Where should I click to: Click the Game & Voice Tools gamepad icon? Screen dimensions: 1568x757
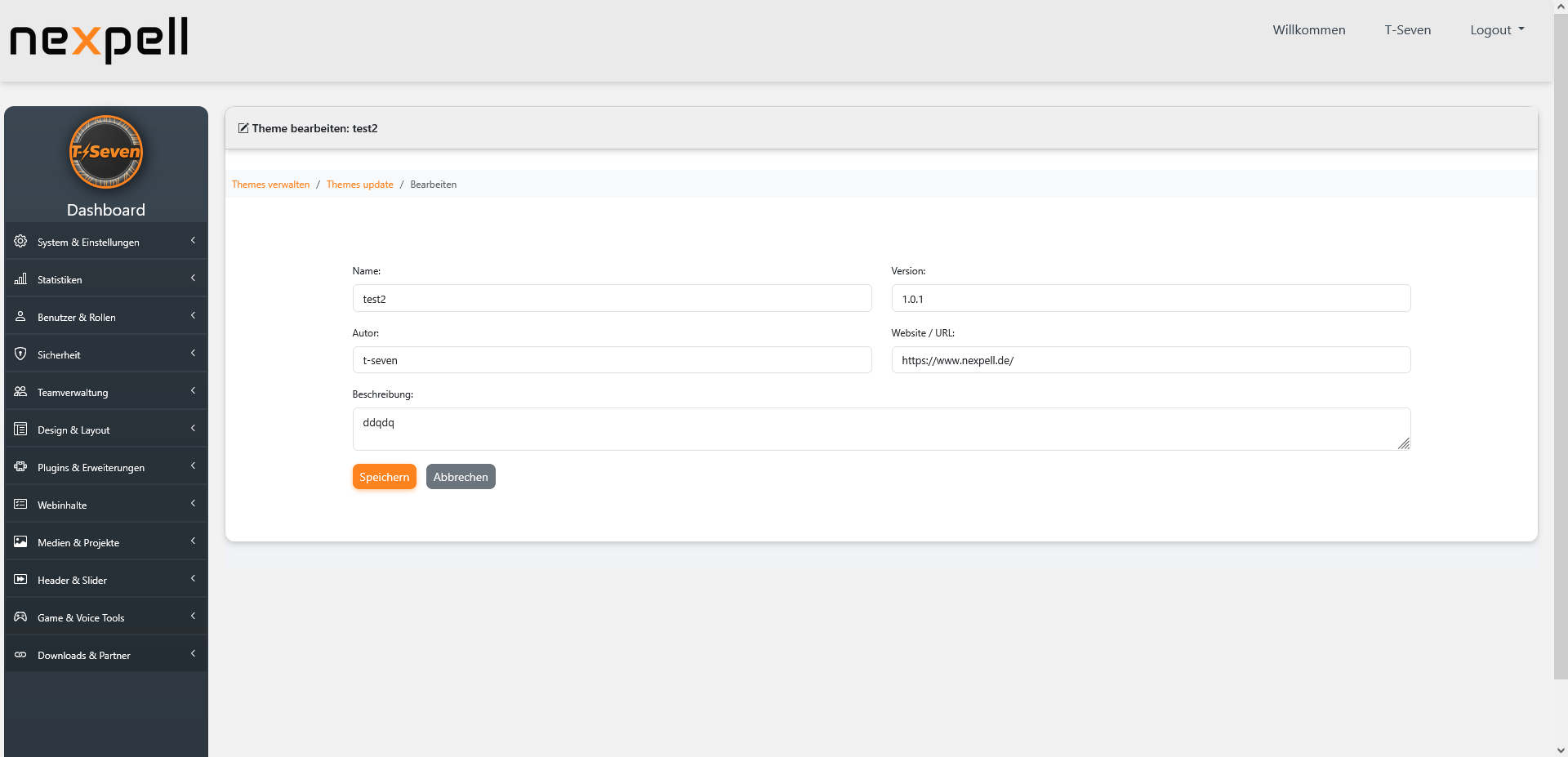[20, 617]
